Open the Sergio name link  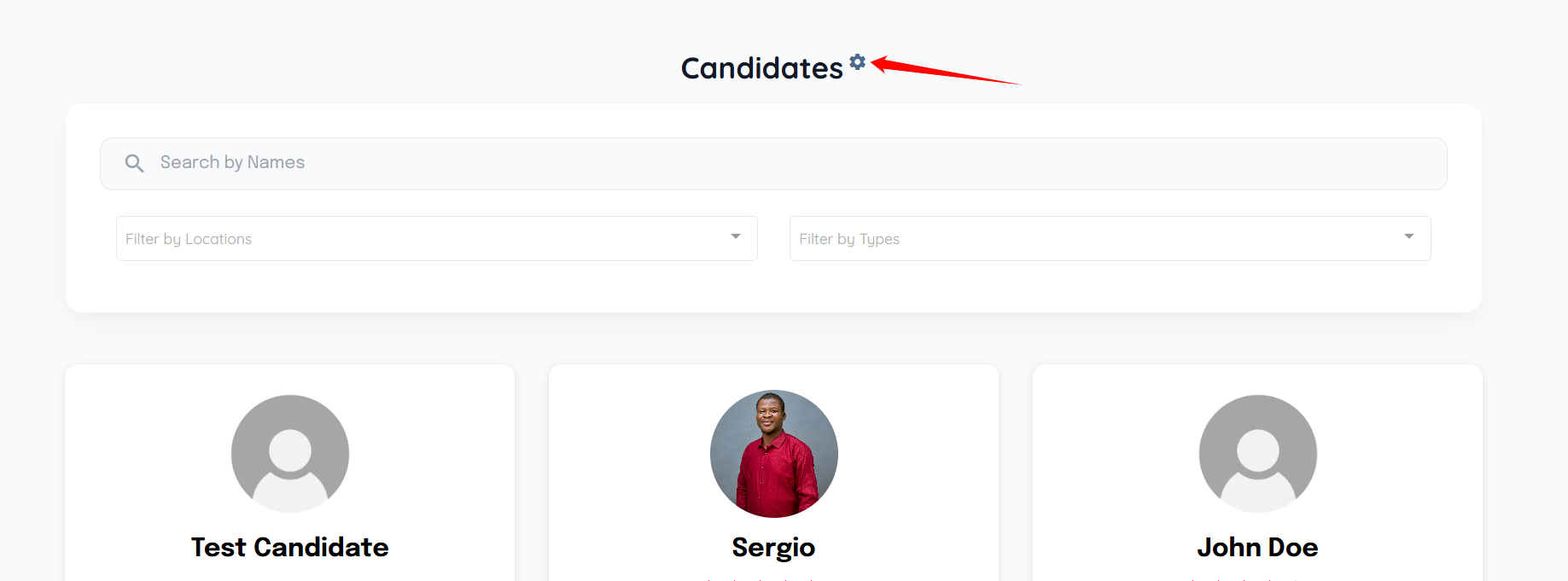[773, 547]
